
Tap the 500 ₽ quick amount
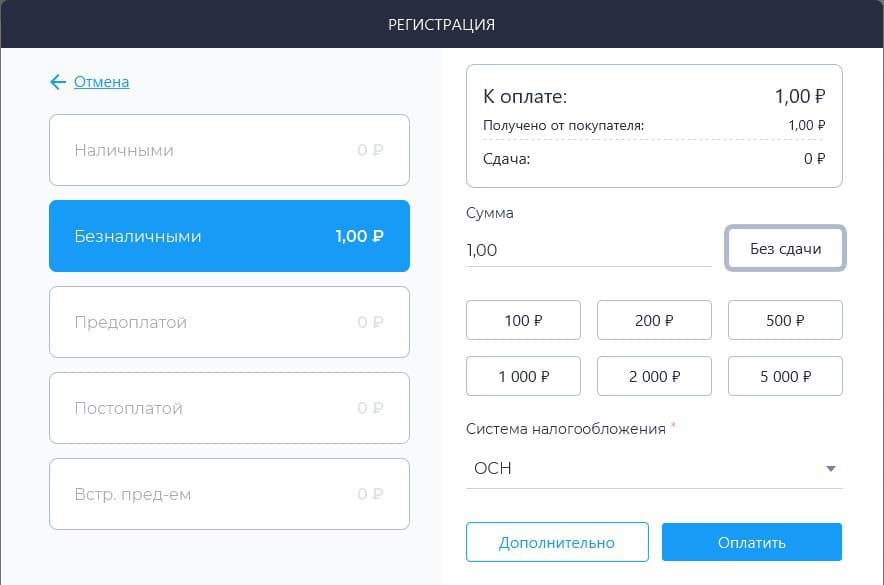pos(785,320)
